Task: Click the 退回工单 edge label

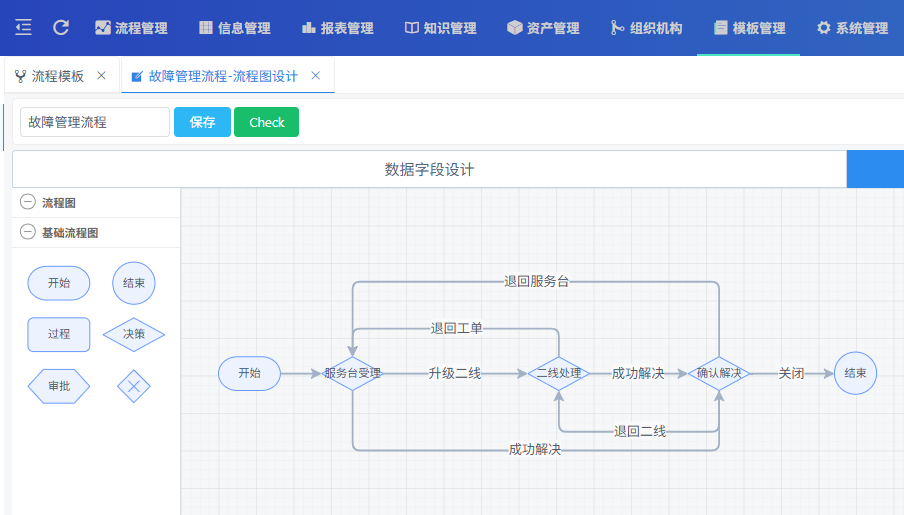Action: [457, 329]
